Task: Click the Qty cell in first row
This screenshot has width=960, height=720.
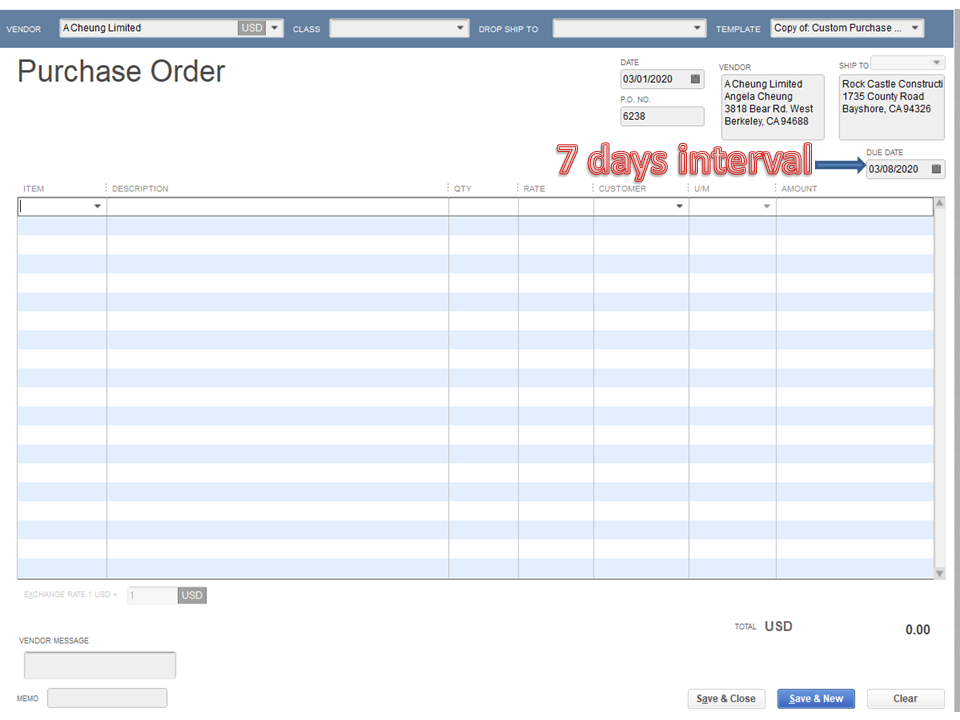Action: pyautogui.click(x=484, y=207)
